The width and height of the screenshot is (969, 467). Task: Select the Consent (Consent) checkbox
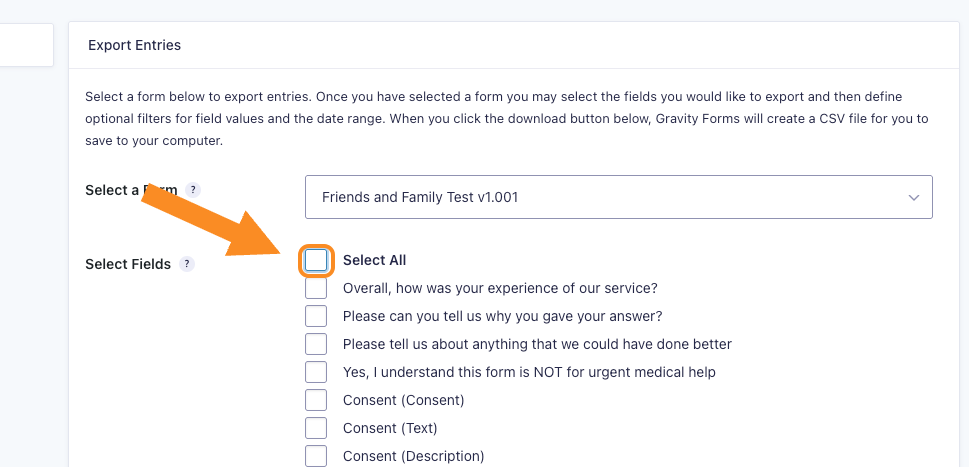pyautogui.click(x=316, y=400)
